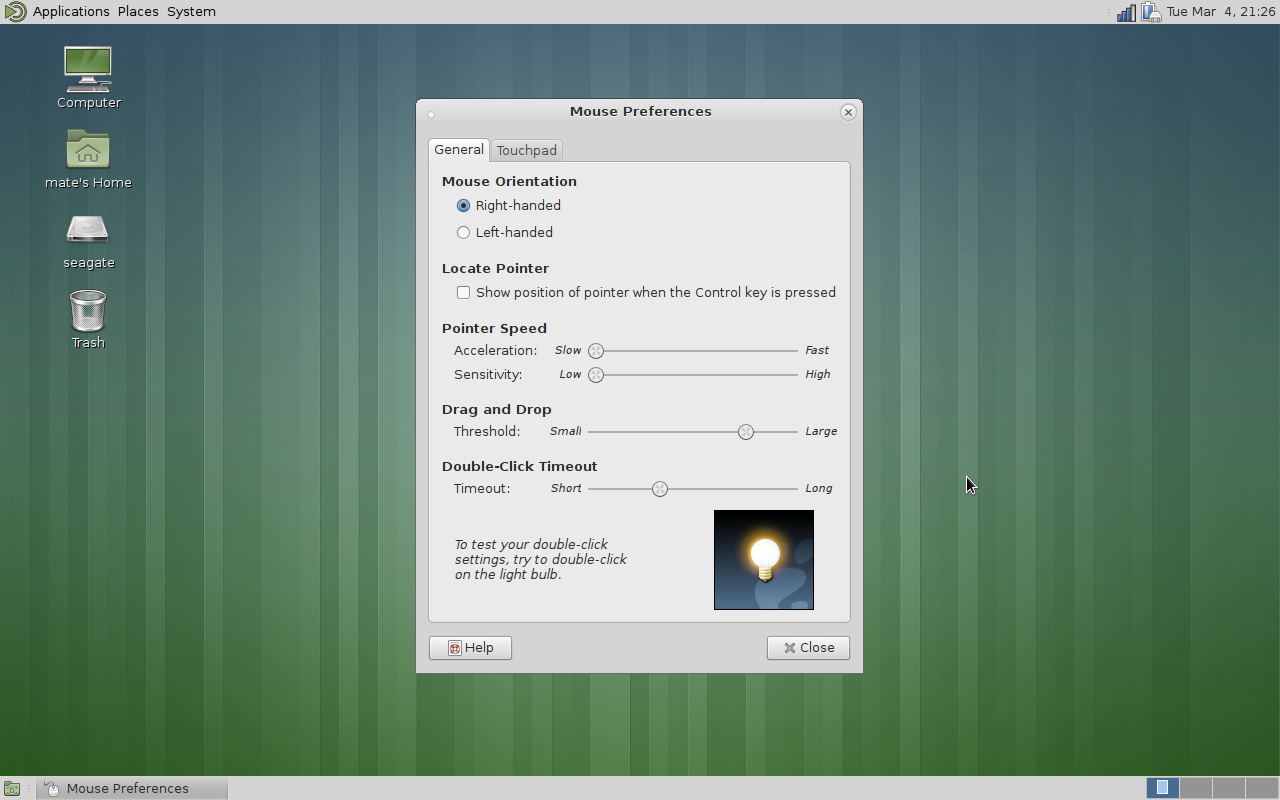Image resolution: width=1280 pixels, height=800 pixels.
Task: Click the Drag and Drop Threshold slider handle
Action: tap(746, 432)
